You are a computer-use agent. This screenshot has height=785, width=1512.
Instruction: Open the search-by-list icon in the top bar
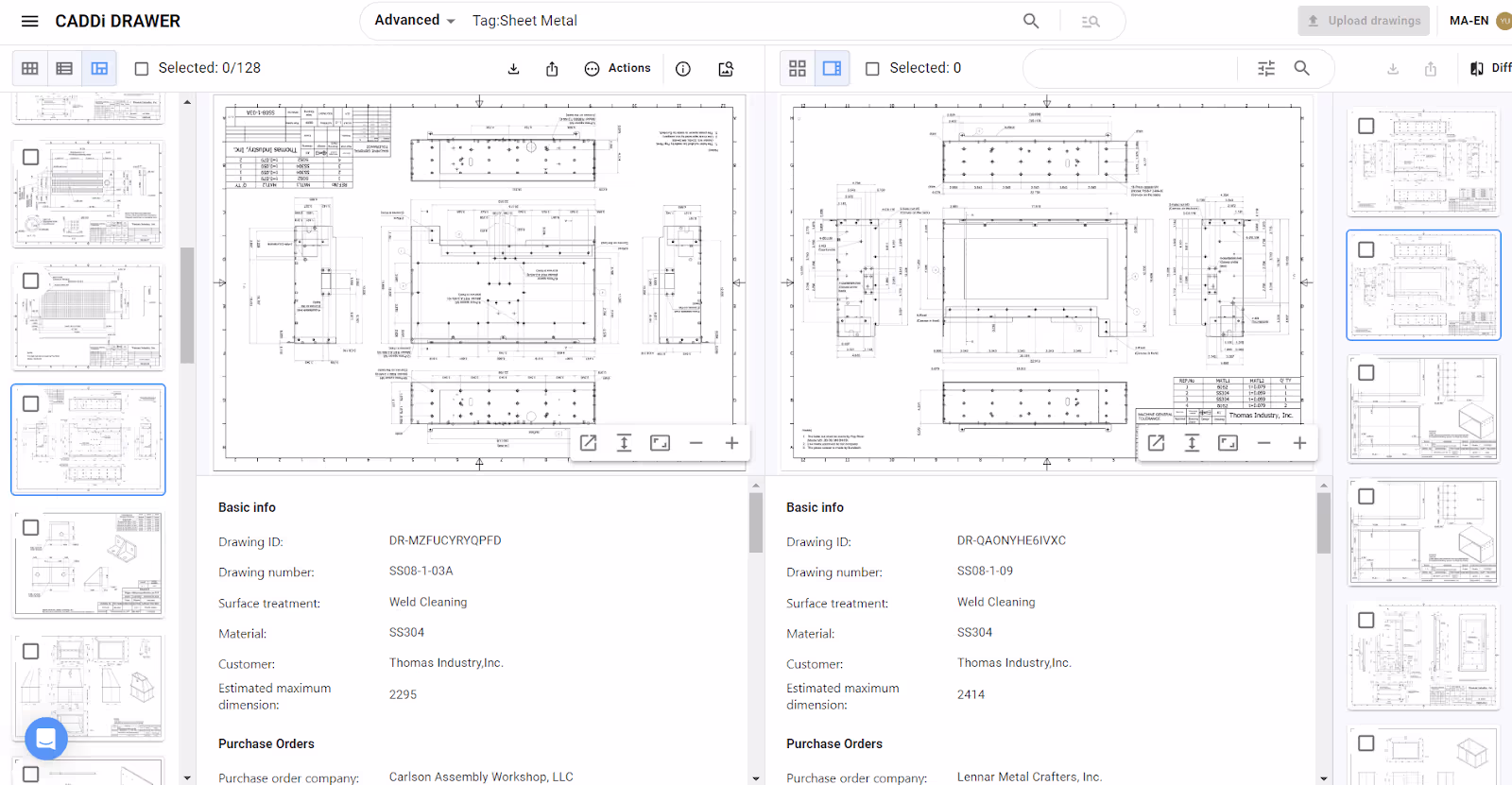pyautogui.click(x=1091, y=21)
